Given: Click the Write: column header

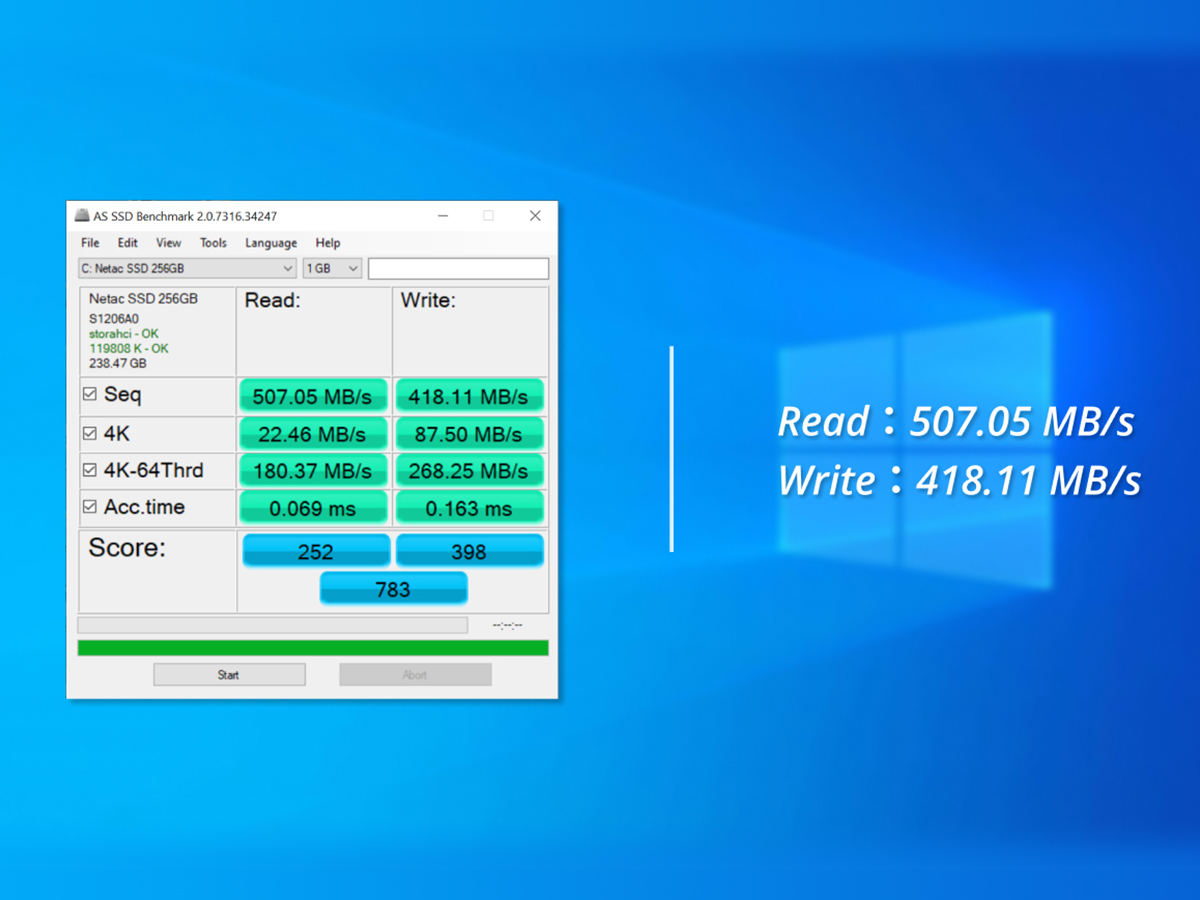Looking at the screenshot, I should click(428, 300).
